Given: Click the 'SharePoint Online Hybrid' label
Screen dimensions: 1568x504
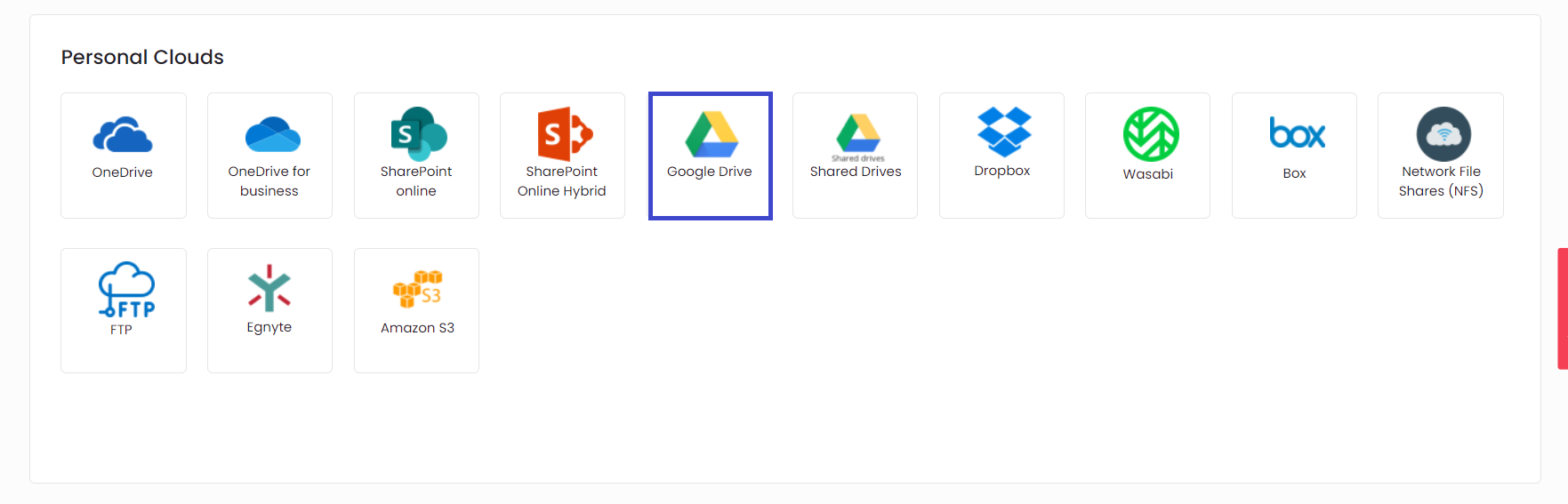Looking at the screenshot, I should click(562, 181).
